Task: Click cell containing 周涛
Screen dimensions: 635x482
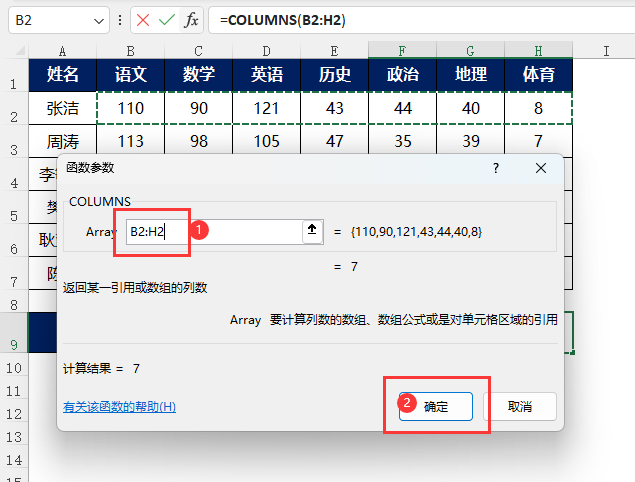Action: point(62,141)
